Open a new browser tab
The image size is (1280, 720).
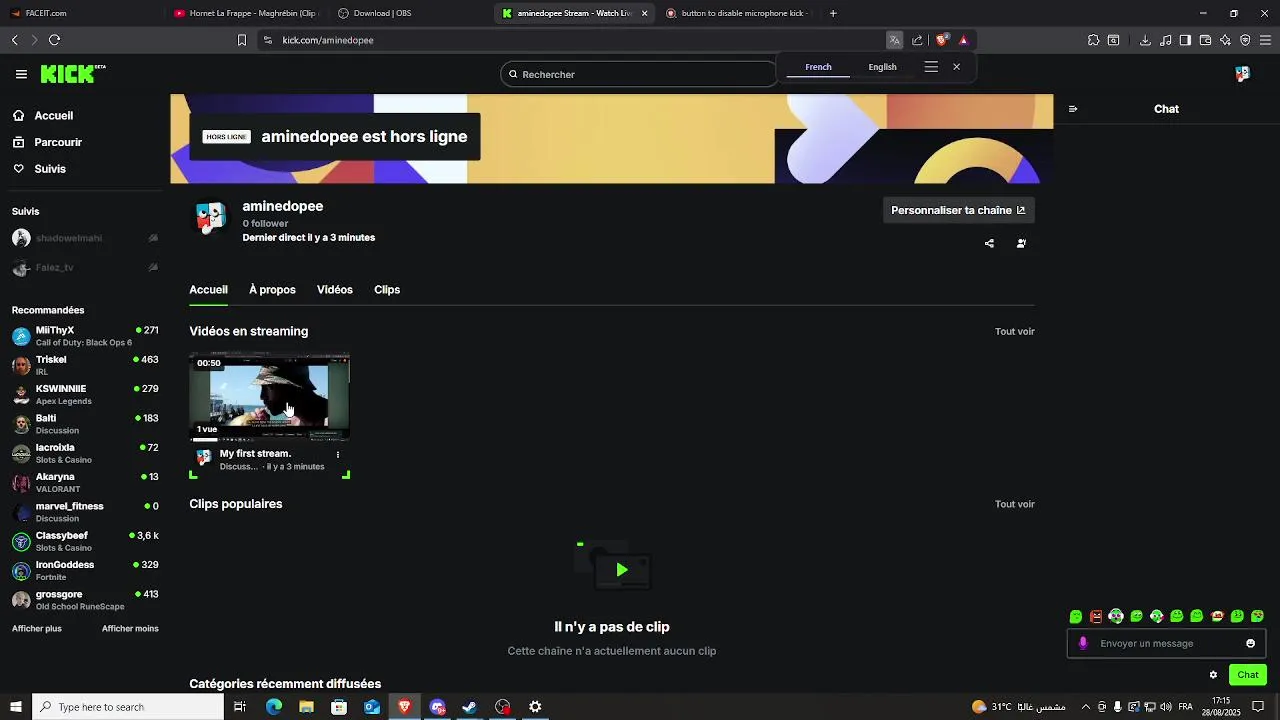click(x=833, y=13)
